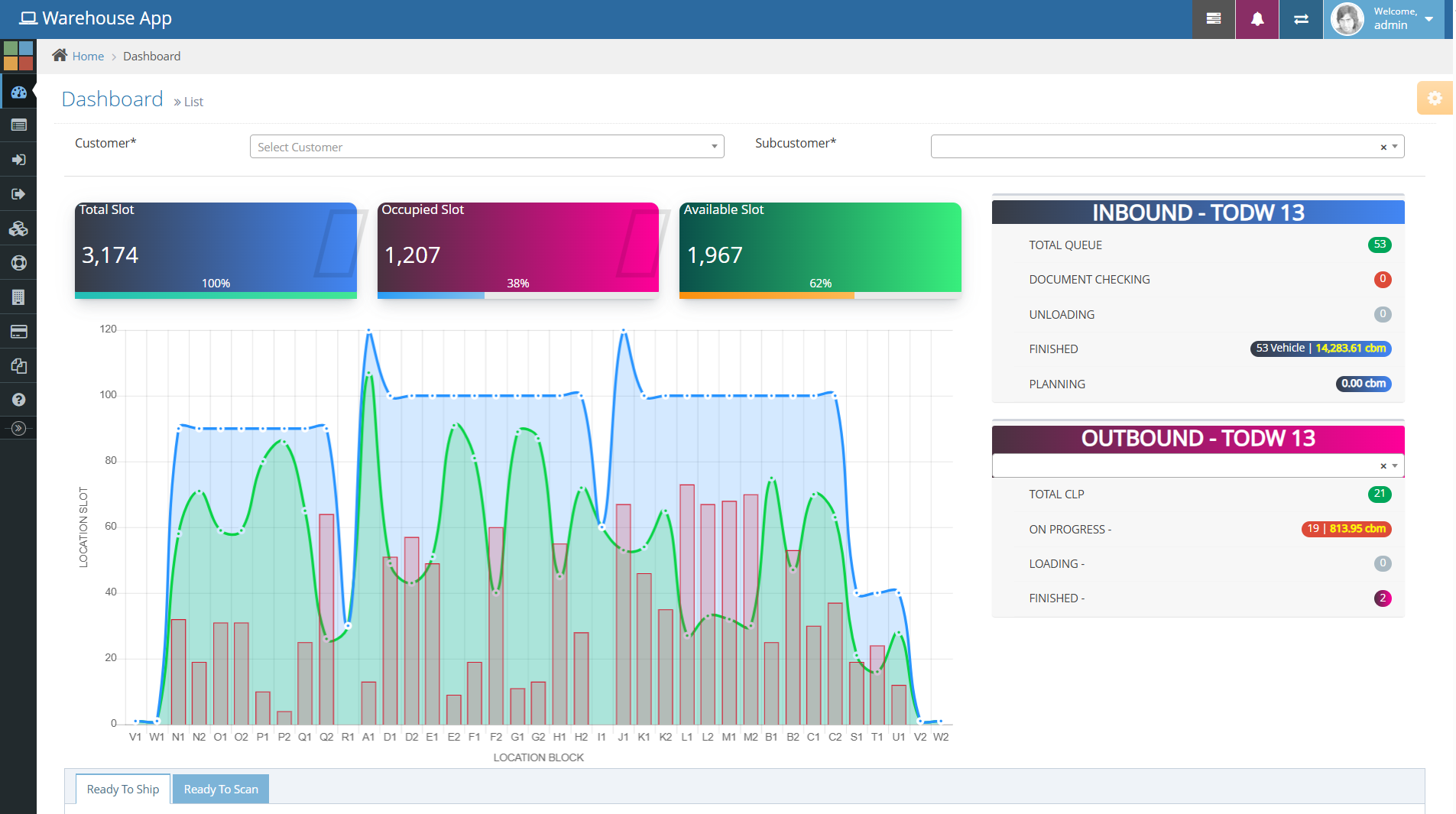Click the Total Slot card
The width and height of the screenshot is (1456, 814).
pyautogui.click(x=216, y=250)
